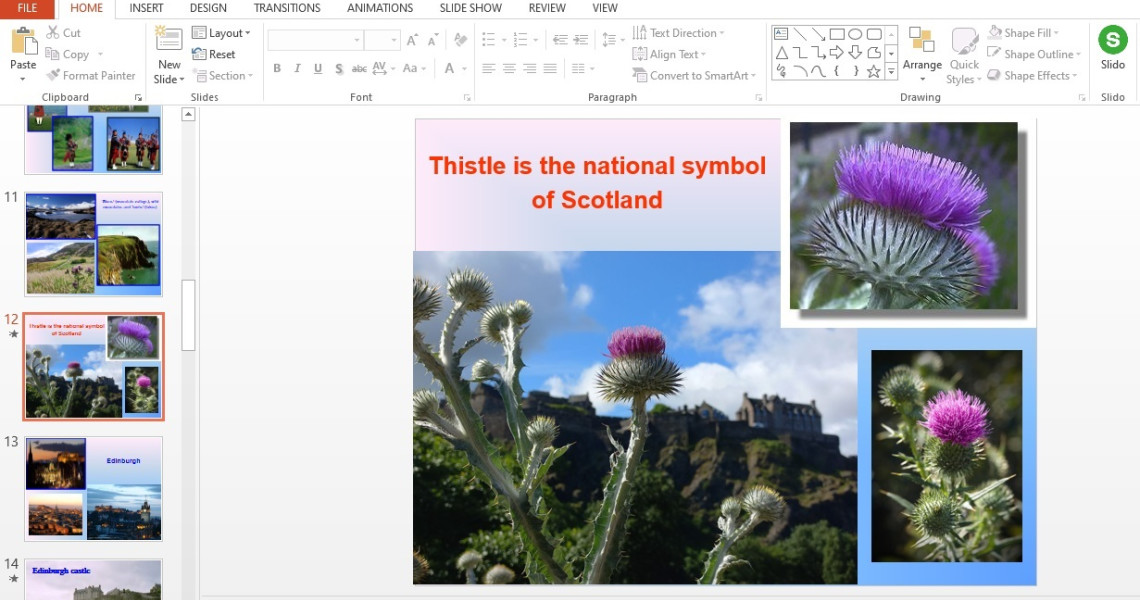The height and width of the screenshot is (600, 1140).
Task: Open the font name combo box
Action: [x=315, y=40]
